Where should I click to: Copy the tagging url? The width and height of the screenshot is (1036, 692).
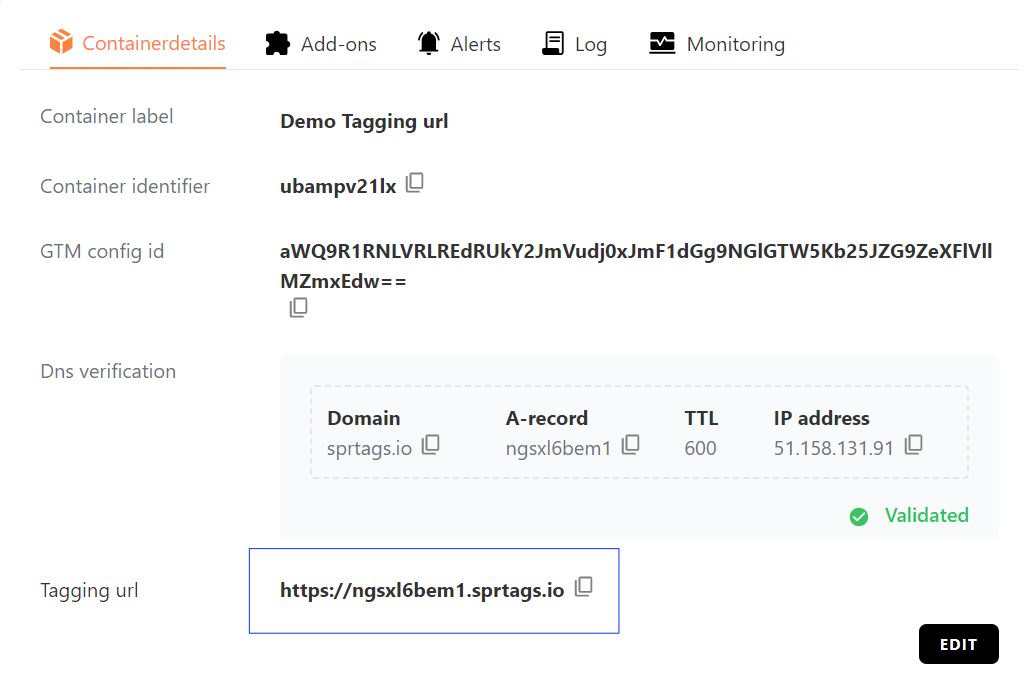tap(583, 587)
